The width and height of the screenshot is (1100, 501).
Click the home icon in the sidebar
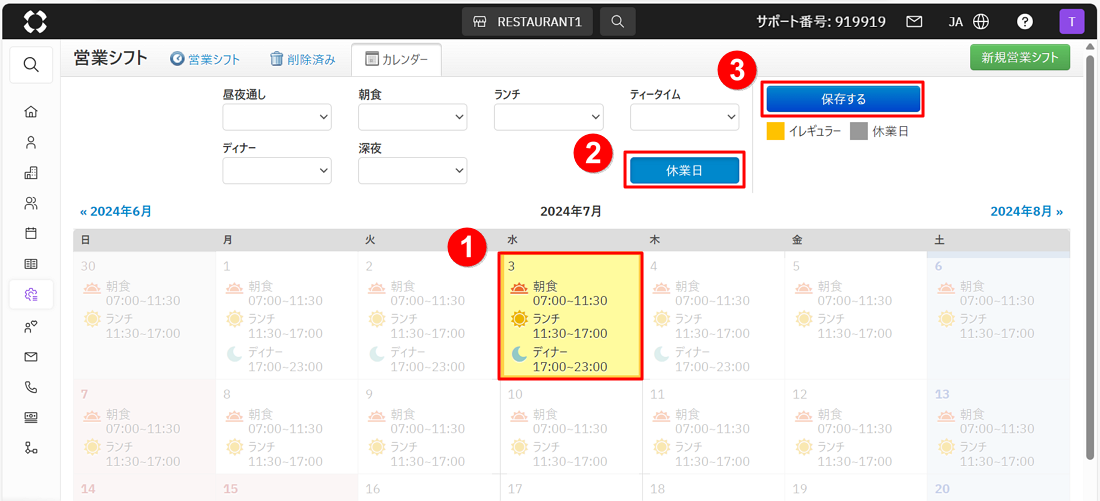click(x=31, y=112)
